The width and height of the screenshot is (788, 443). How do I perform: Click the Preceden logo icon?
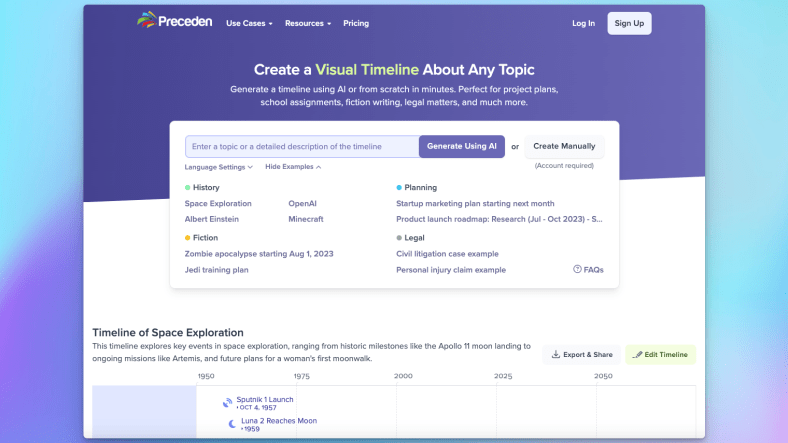click(x=146, y=21)
